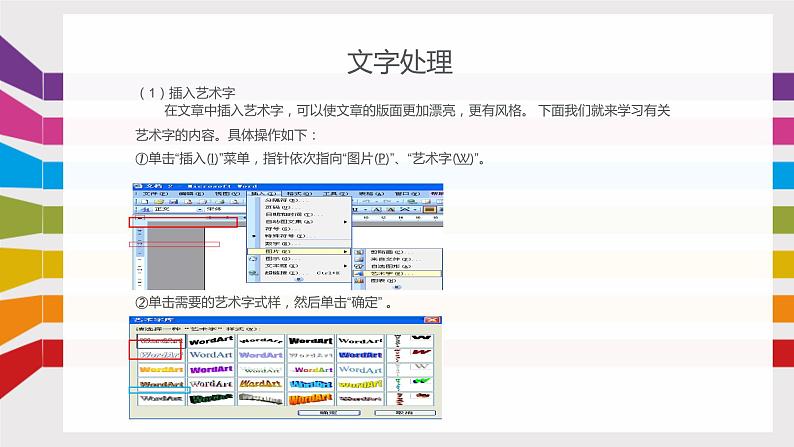Choose 特殊符号 from the Insert menu

pos(299,236)
